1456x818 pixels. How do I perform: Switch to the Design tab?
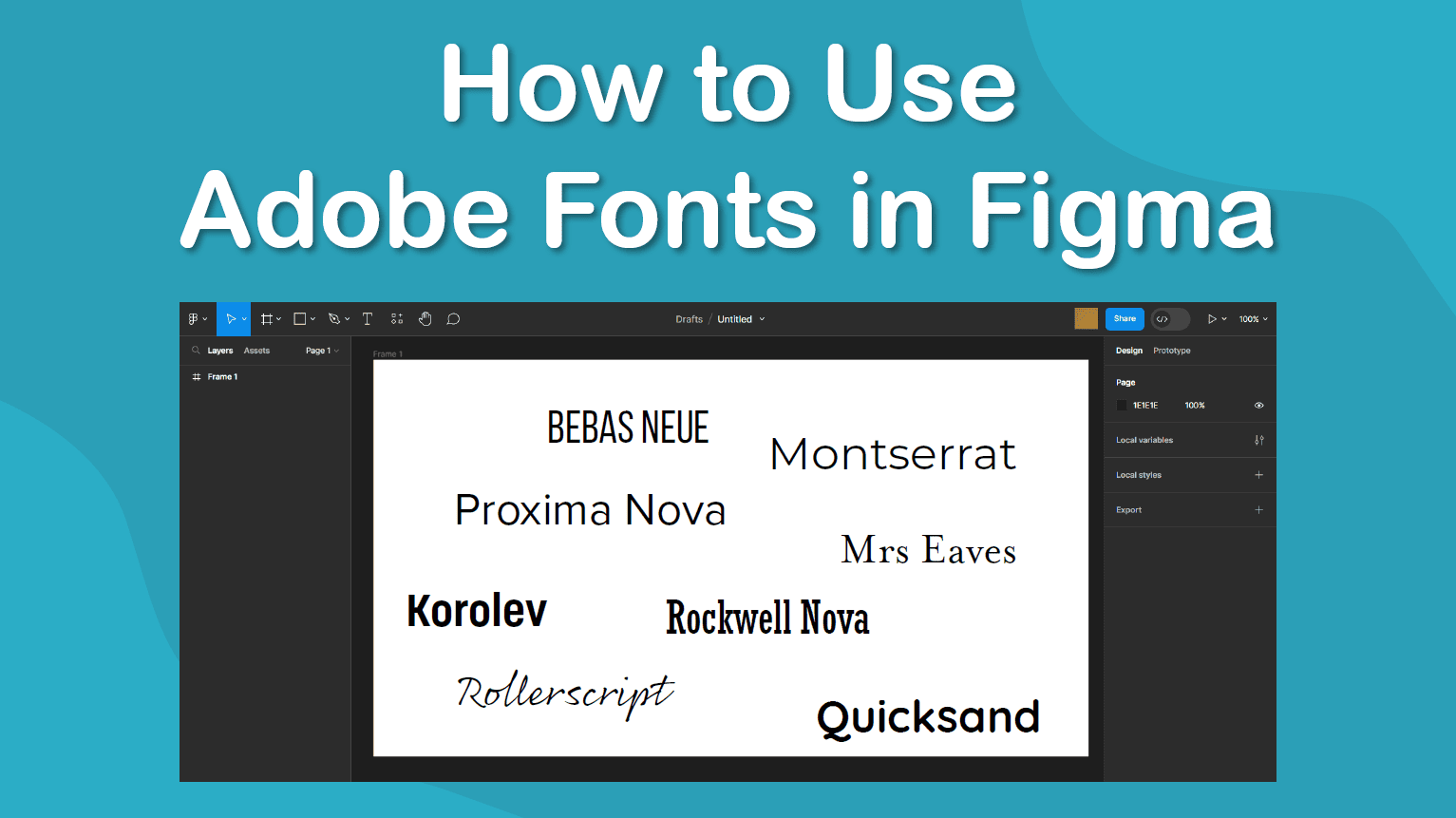[1129, 351]
